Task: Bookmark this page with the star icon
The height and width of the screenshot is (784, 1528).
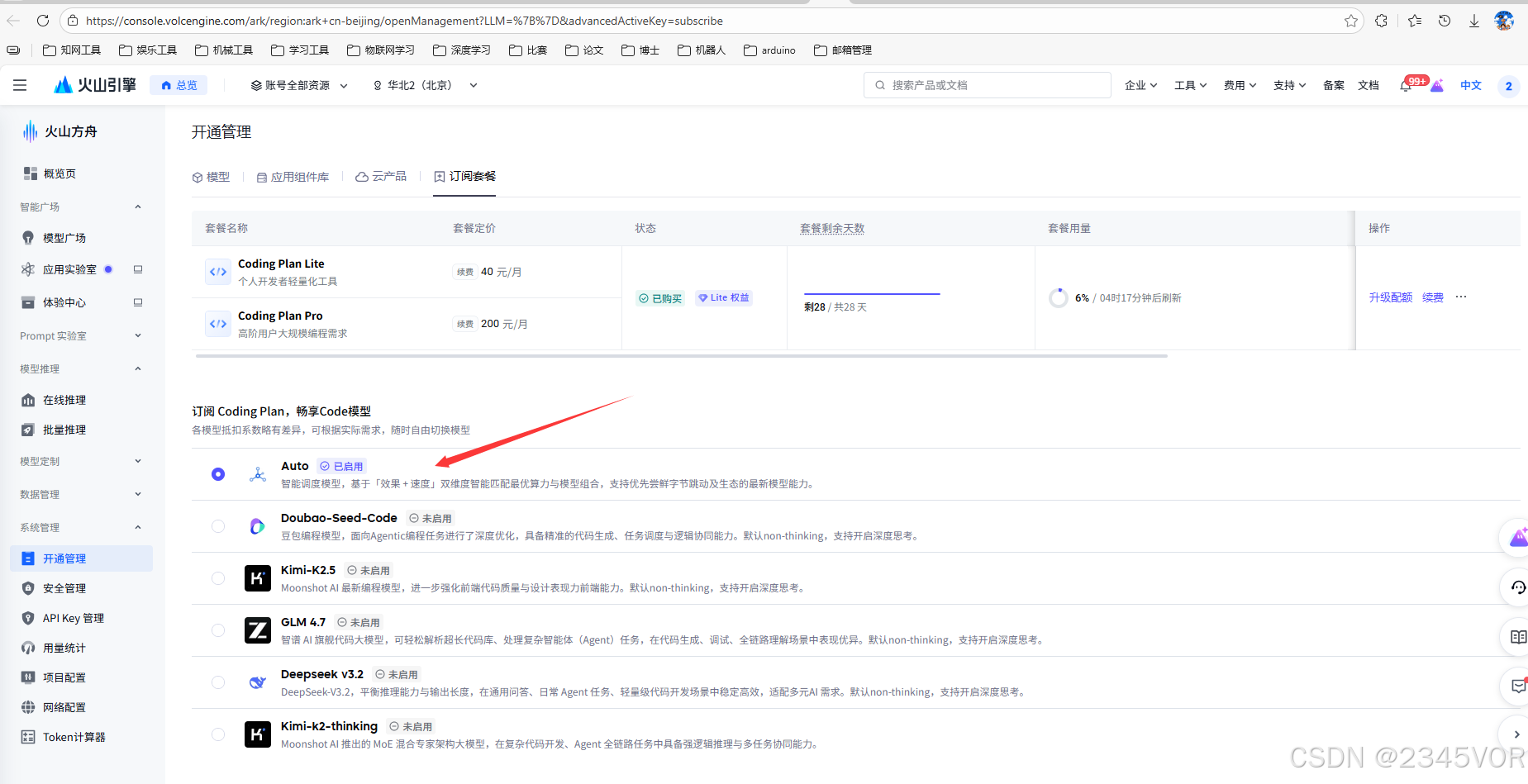Action: 1351,21
